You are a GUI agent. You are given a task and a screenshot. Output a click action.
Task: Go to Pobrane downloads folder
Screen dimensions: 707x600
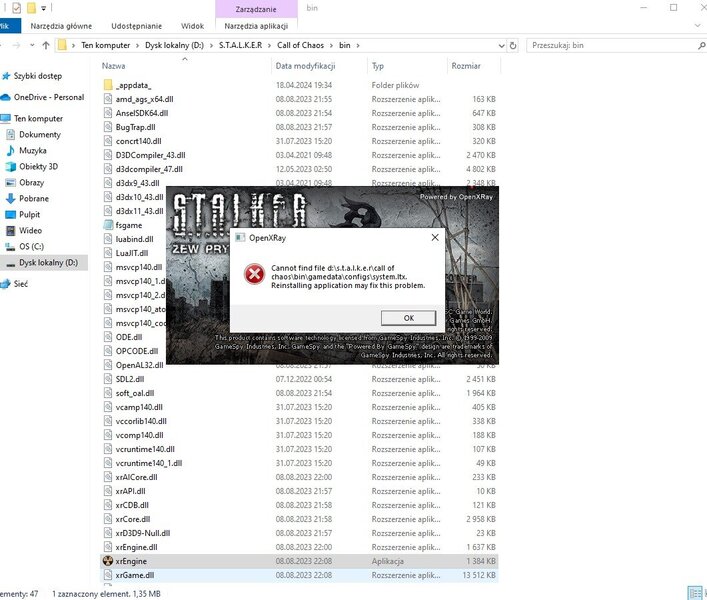pos(33,198)
